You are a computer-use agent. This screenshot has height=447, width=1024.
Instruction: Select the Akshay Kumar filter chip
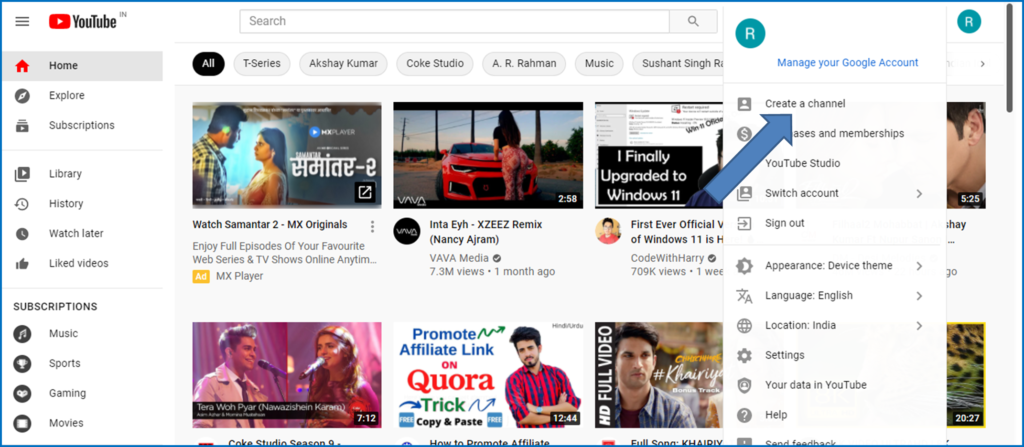pyautogui.click(x=344, y=64)
